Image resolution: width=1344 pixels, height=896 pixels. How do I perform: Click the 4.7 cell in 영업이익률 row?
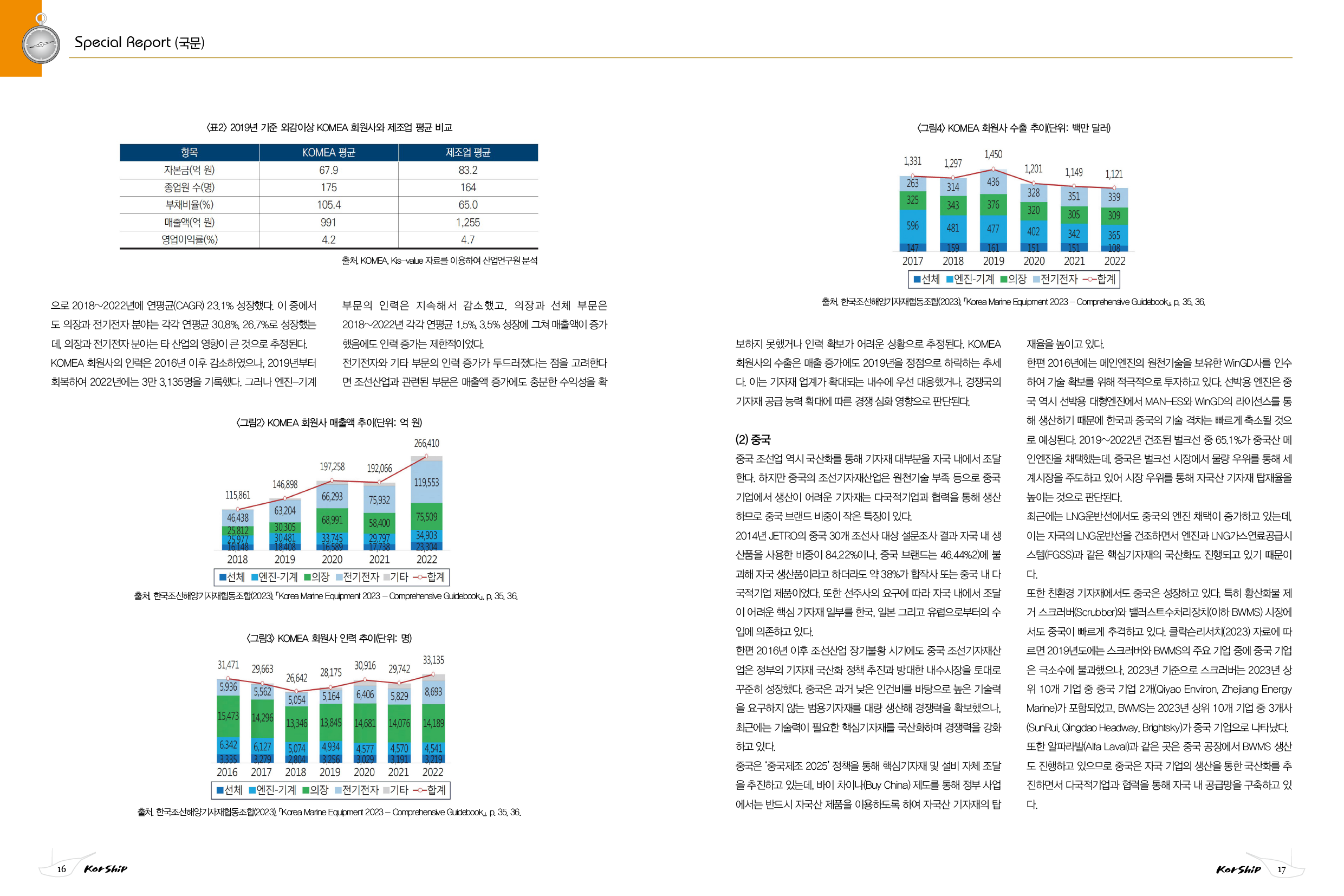468,239
